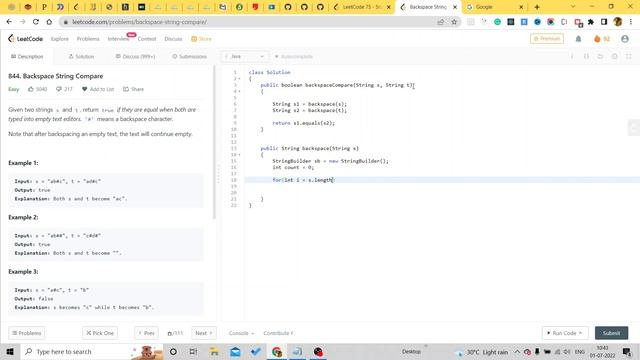Collapse code fold arrow at line 4
The width and height of the screenshot is (640, 360).
coord(240,91)
